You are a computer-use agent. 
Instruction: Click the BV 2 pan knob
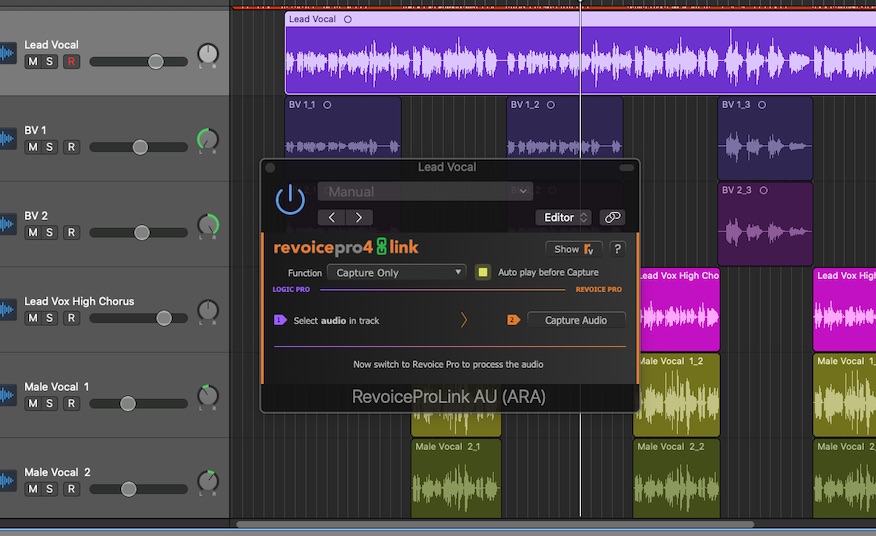pos(208,225)
